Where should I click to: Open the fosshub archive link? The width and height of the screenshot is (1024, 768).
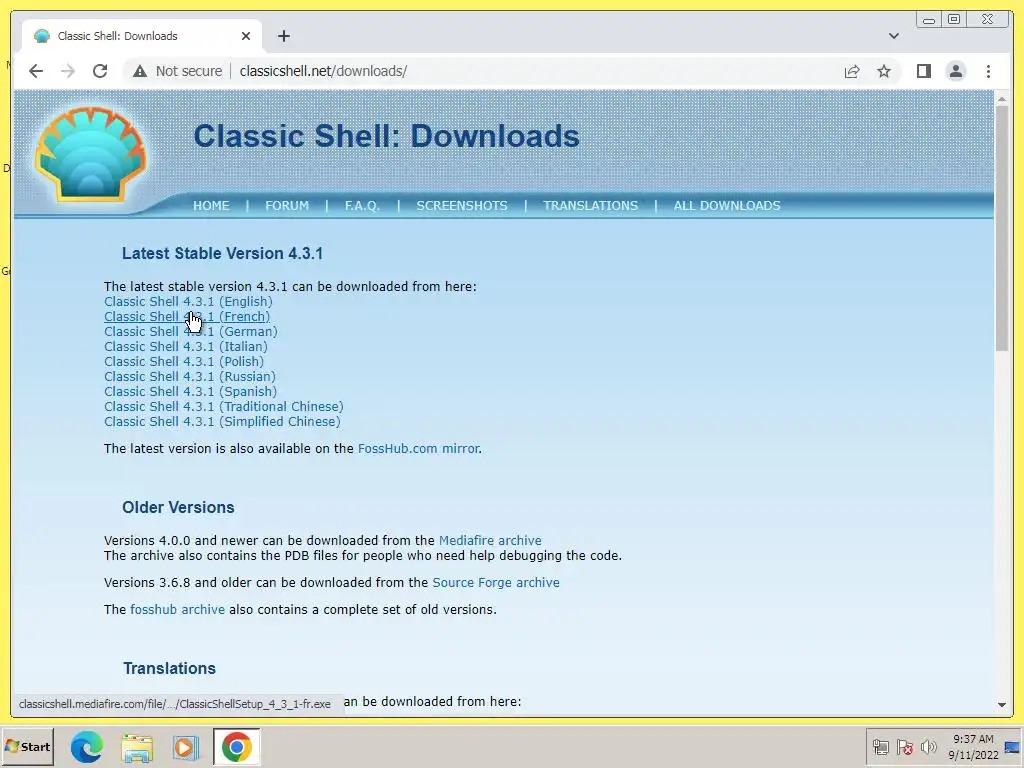pos(177,609)
